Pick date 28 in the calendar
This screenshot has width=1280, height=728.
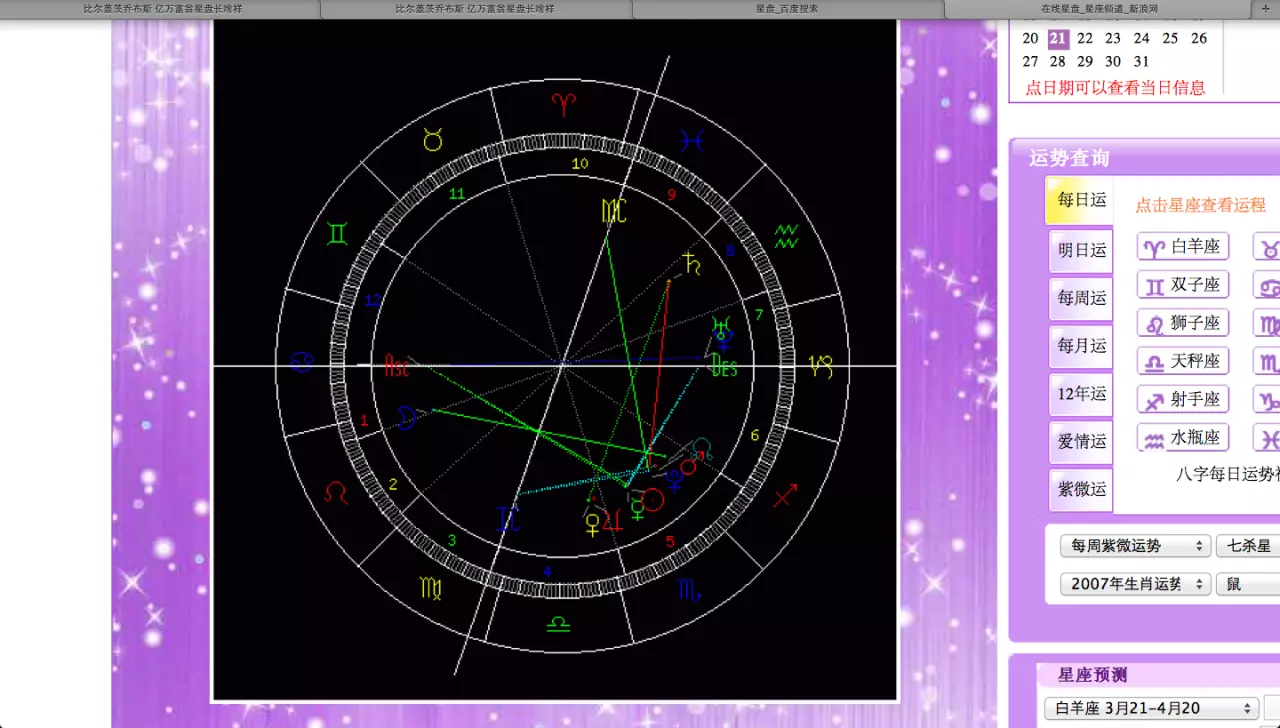coord(1058,61)
